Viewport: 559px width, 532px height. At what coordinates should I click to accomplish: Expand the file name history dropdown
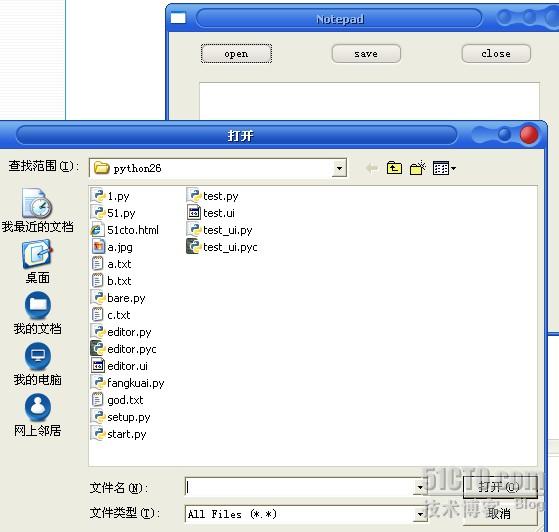click(420, 487)
